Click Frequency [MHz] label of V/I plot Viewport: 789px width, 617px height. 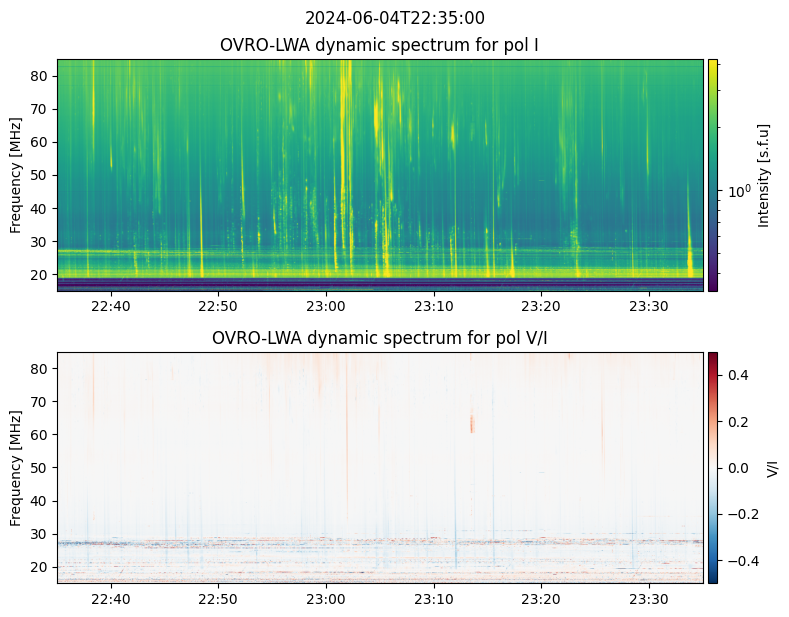pyautogui.click(x=16, y=468)
